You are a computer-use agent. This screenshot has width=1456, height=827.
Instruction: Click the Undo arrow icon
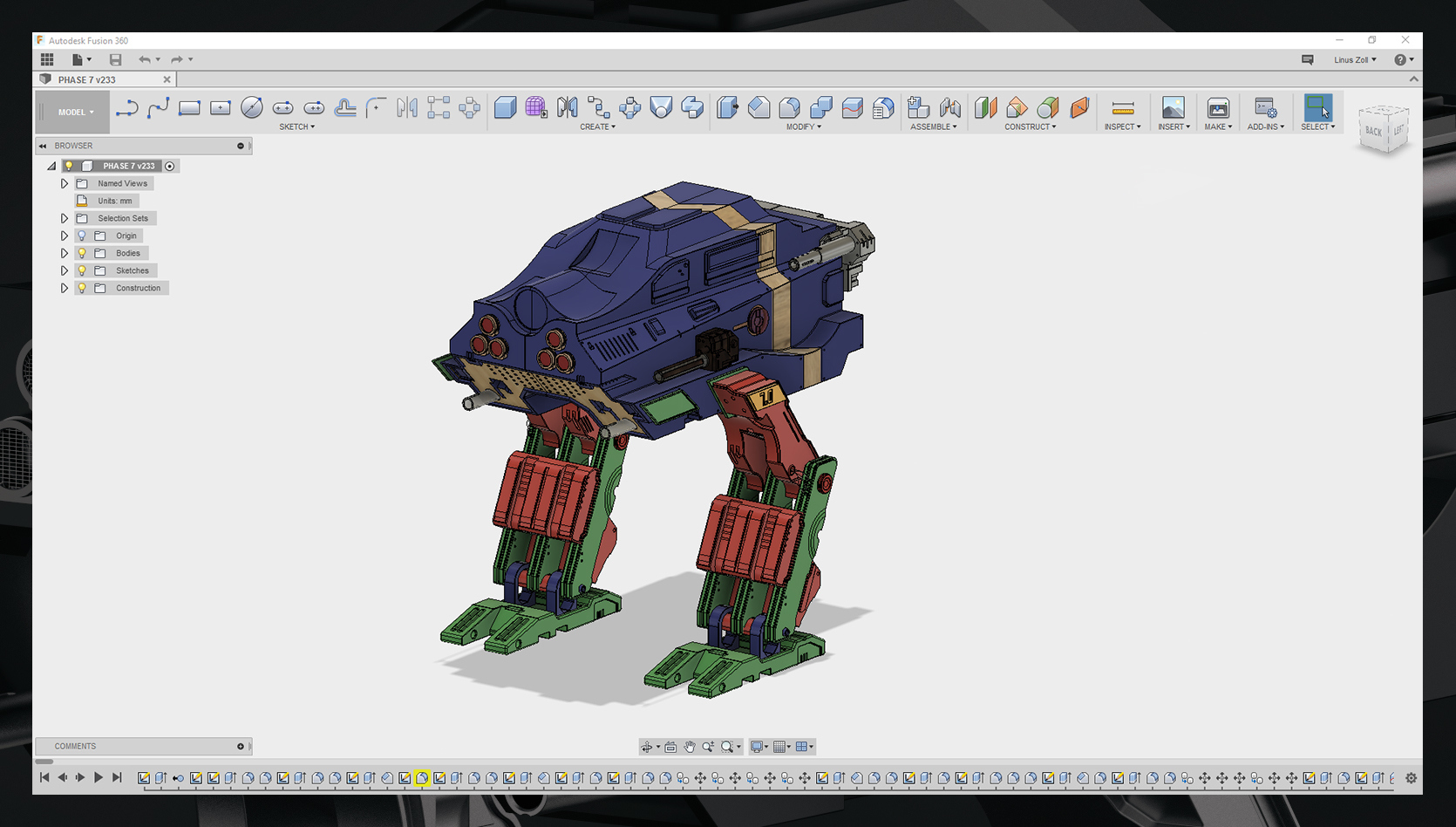145,59
